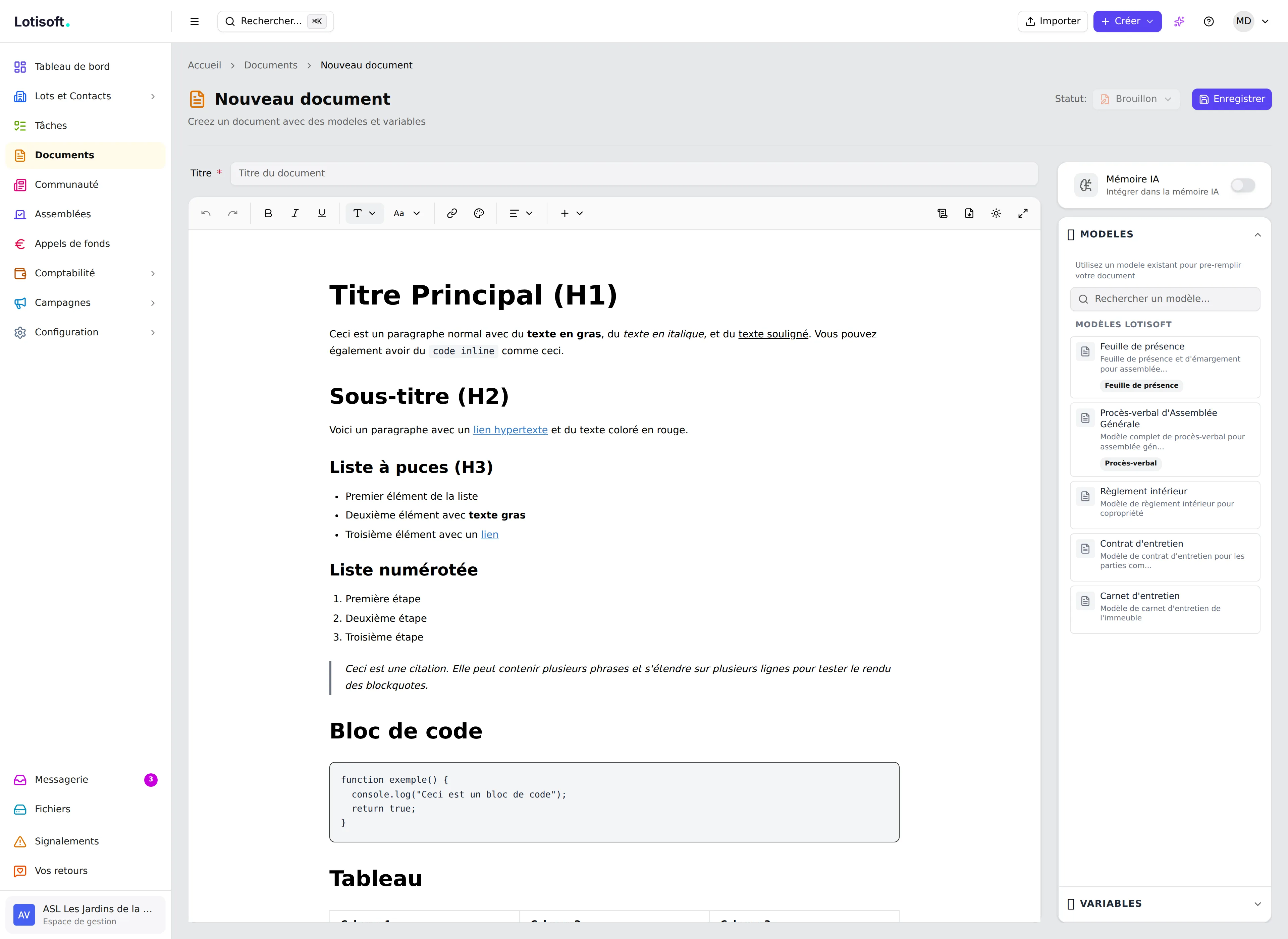Click the Lots et Contacts building icon
Image resolution: width=1288 pixels, height=939 pixels.
point(20,97)
